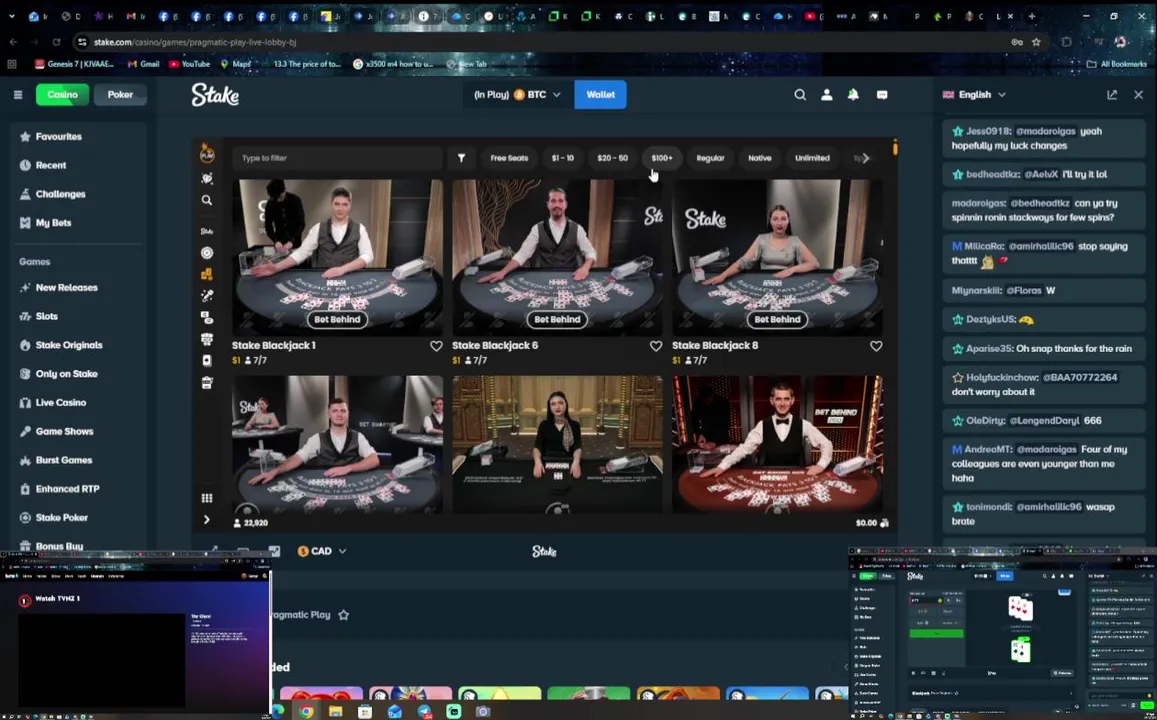Click Bet Behind on Stake Blackjack 6

(557, 319)
